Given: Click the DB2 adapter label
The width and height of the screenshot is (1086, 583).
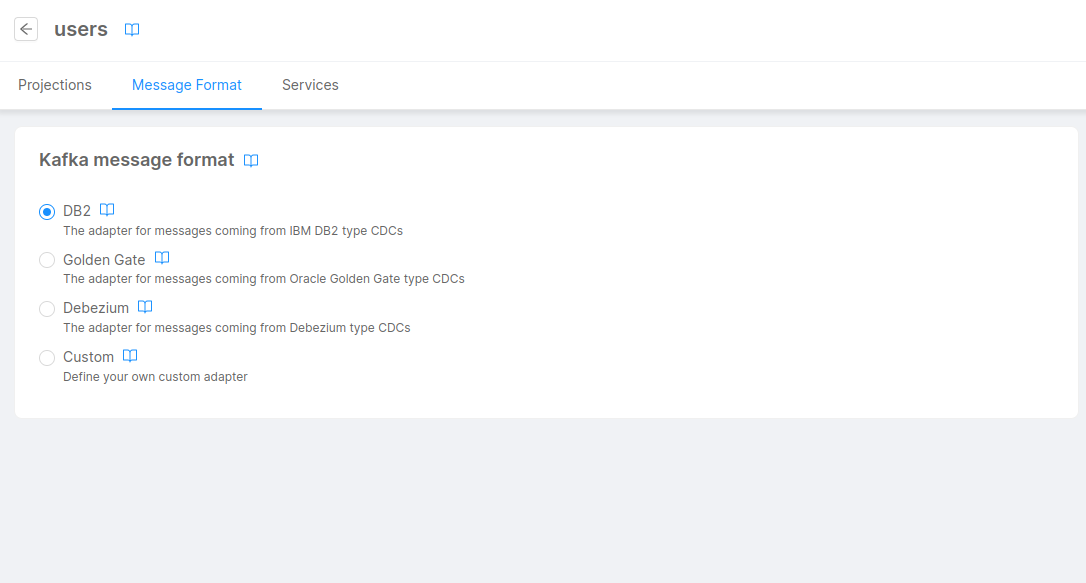Looking at the screenshot, I should click(x=76, y=210).
